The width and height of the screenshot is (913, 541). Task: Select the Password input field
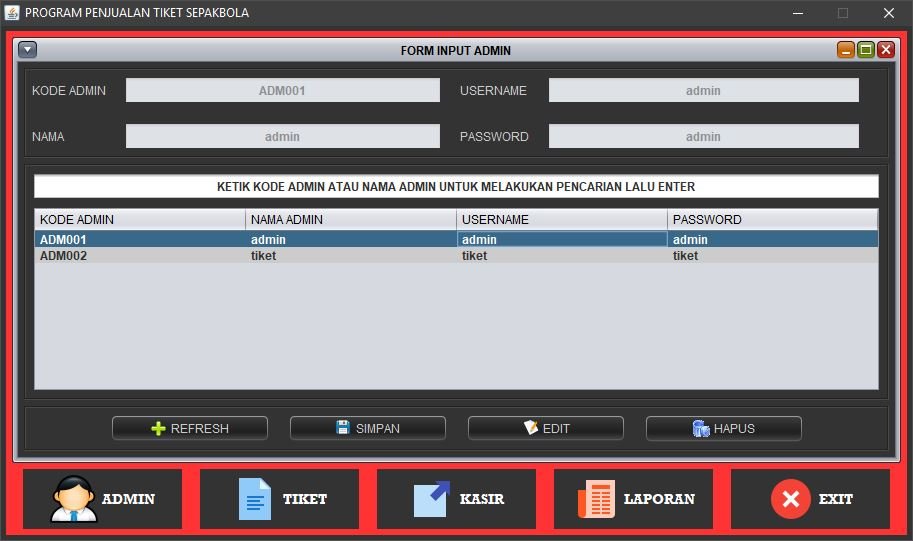pos(703,136)
